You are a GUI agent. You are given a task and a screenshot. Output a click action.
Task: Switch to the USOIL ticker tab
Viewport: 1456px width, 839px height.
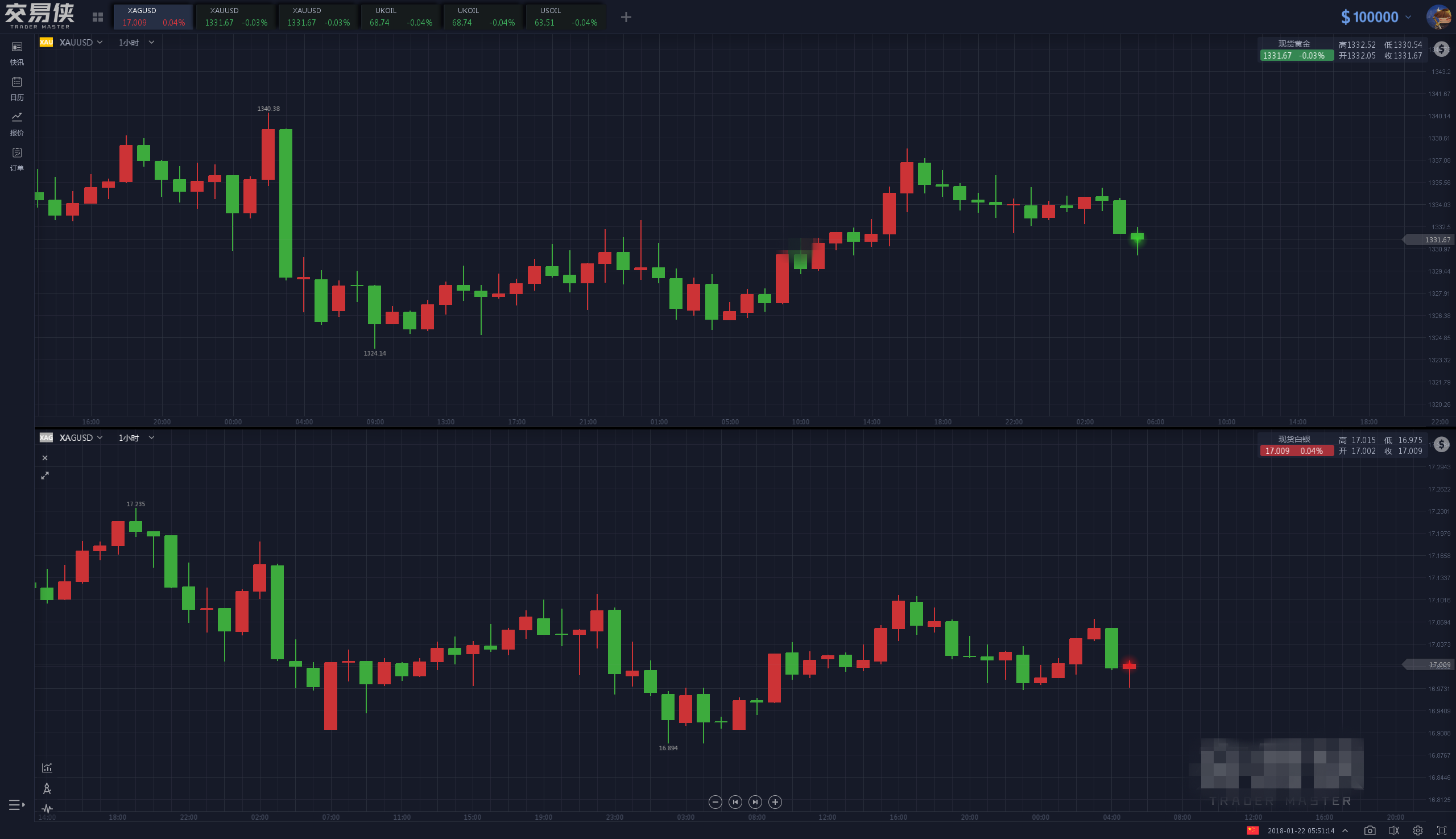(565, 16)
